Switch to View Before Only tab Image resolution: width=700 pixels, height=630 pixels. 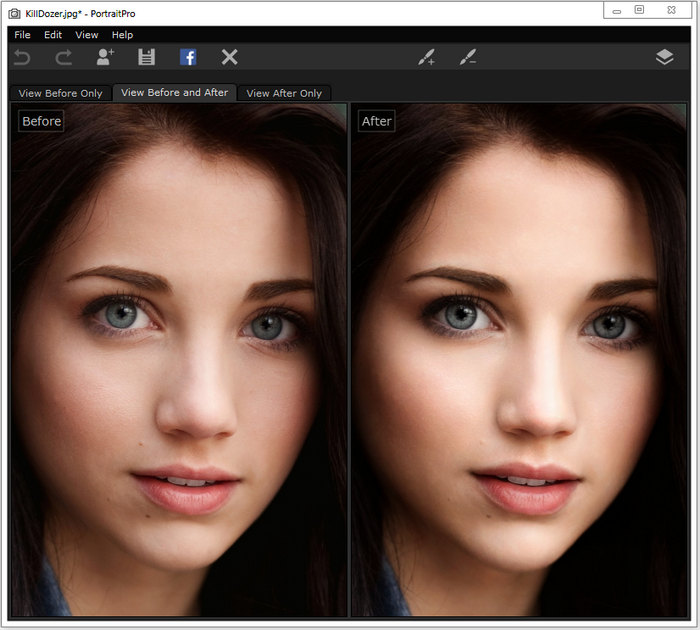tap(60, 93)
